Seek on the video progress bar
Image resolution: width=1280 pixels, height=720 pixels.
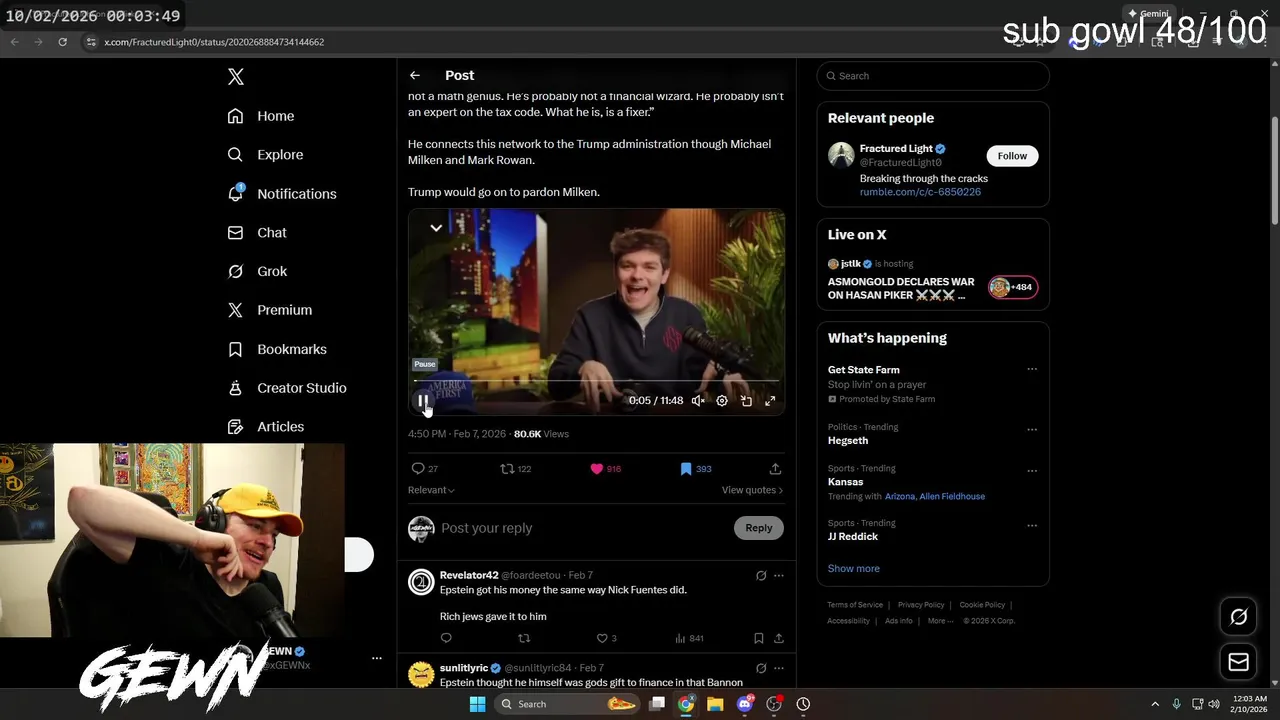coord(597,381)
